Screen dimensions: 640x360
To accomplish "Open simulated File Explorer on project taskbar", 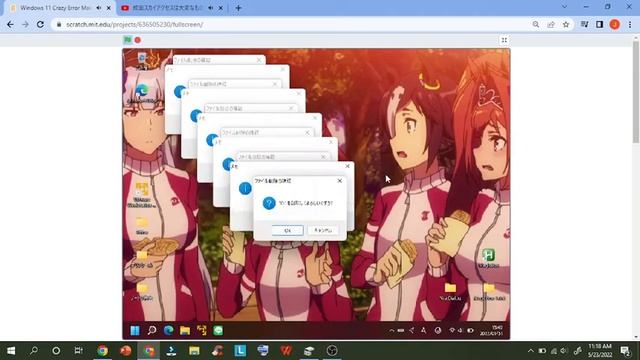I will [x=185, y=330].
